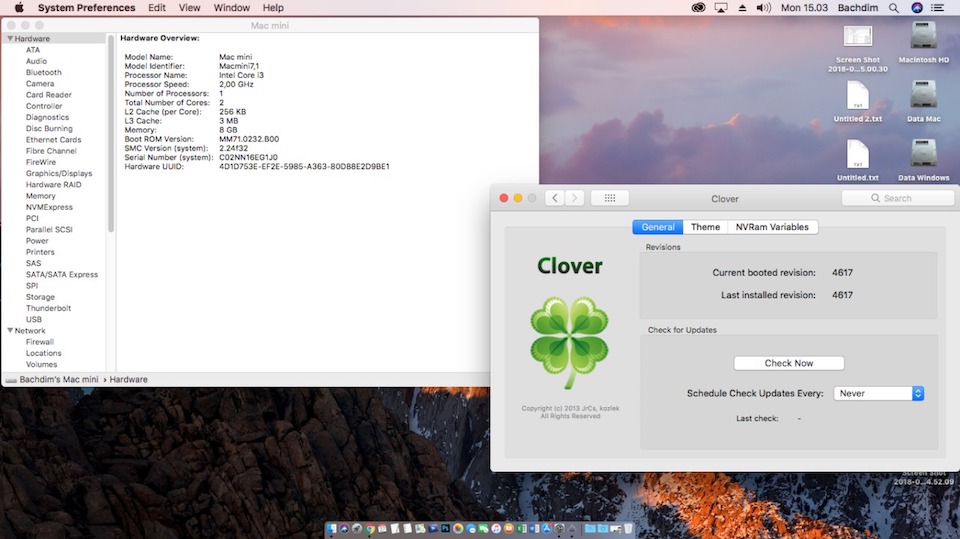Select Storage in hardware list
960x539 pixels.
tap(40, 297)
